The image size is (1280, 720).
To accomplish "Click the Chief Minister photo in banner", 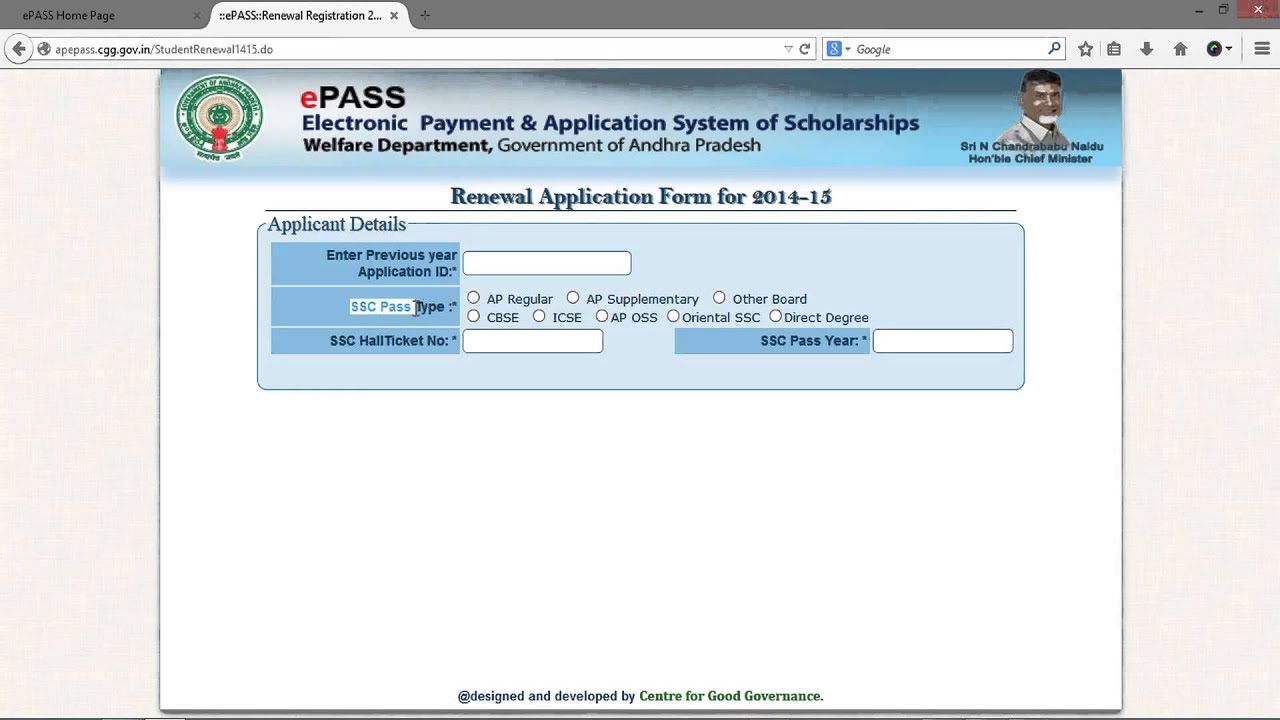I will tap(1040, 106).
